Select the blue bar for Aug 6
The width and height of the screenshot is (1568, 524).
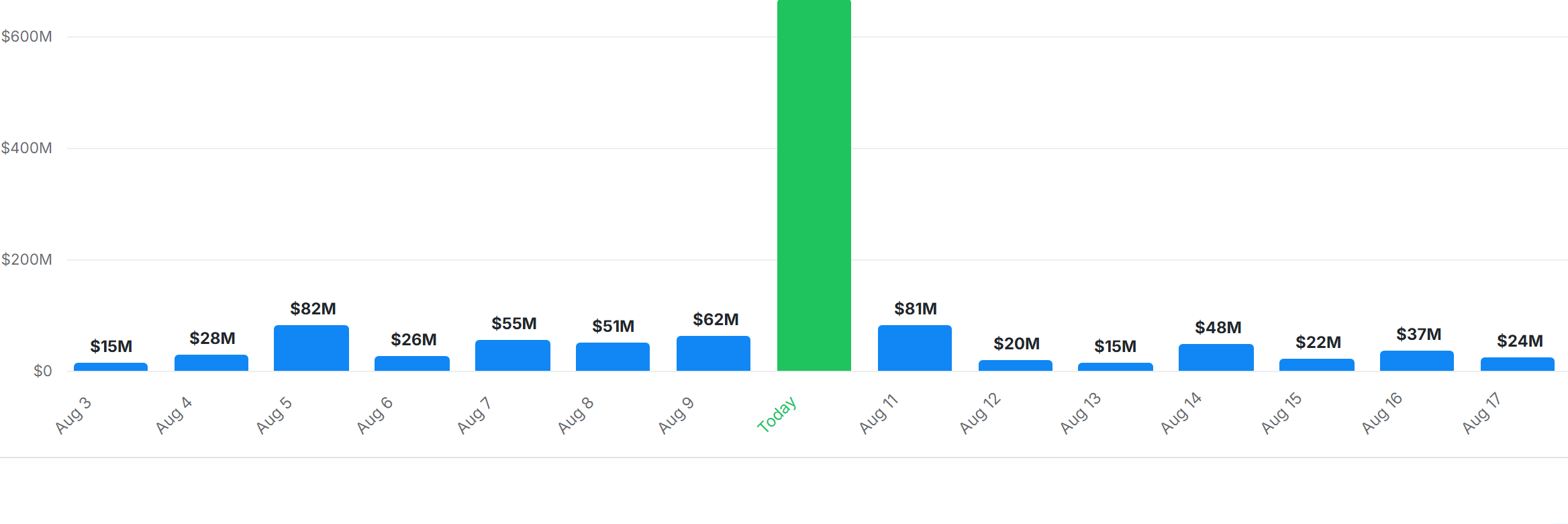(x=412, y=363)
